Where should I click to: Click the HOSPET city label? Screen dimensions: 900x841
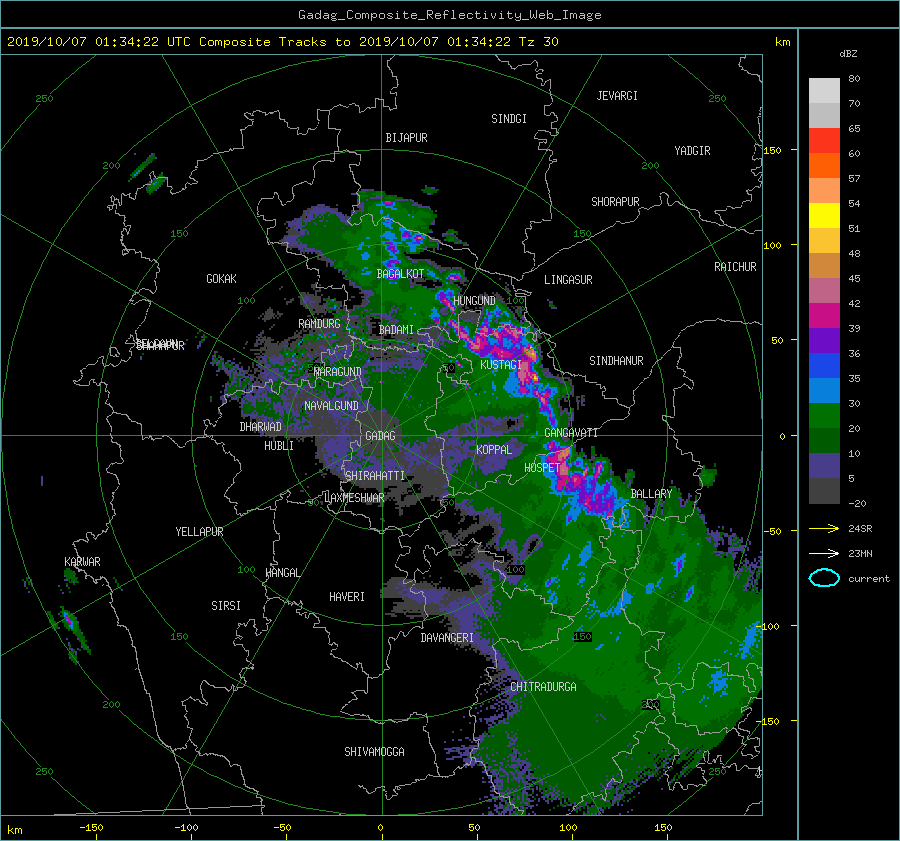[x=542, y=468]
